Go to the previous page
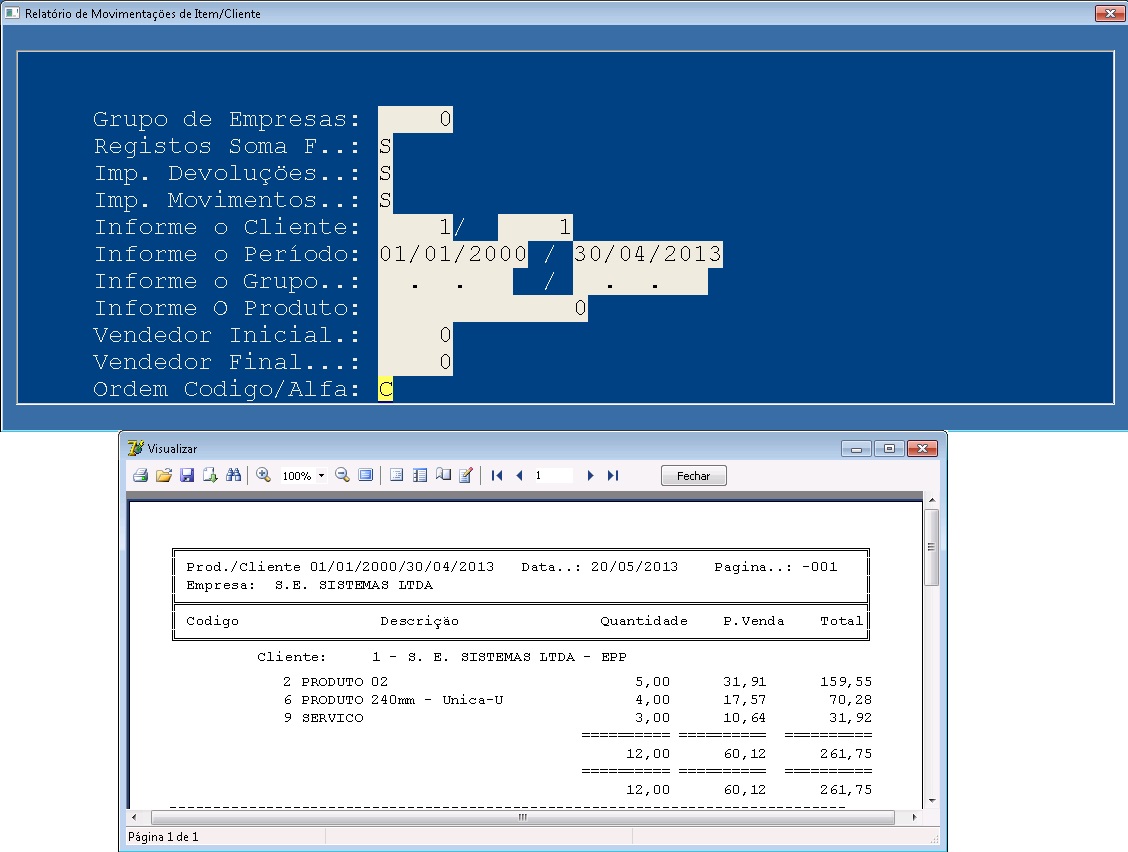Viewport: 1128px width, 852px height. click(519, 476)
